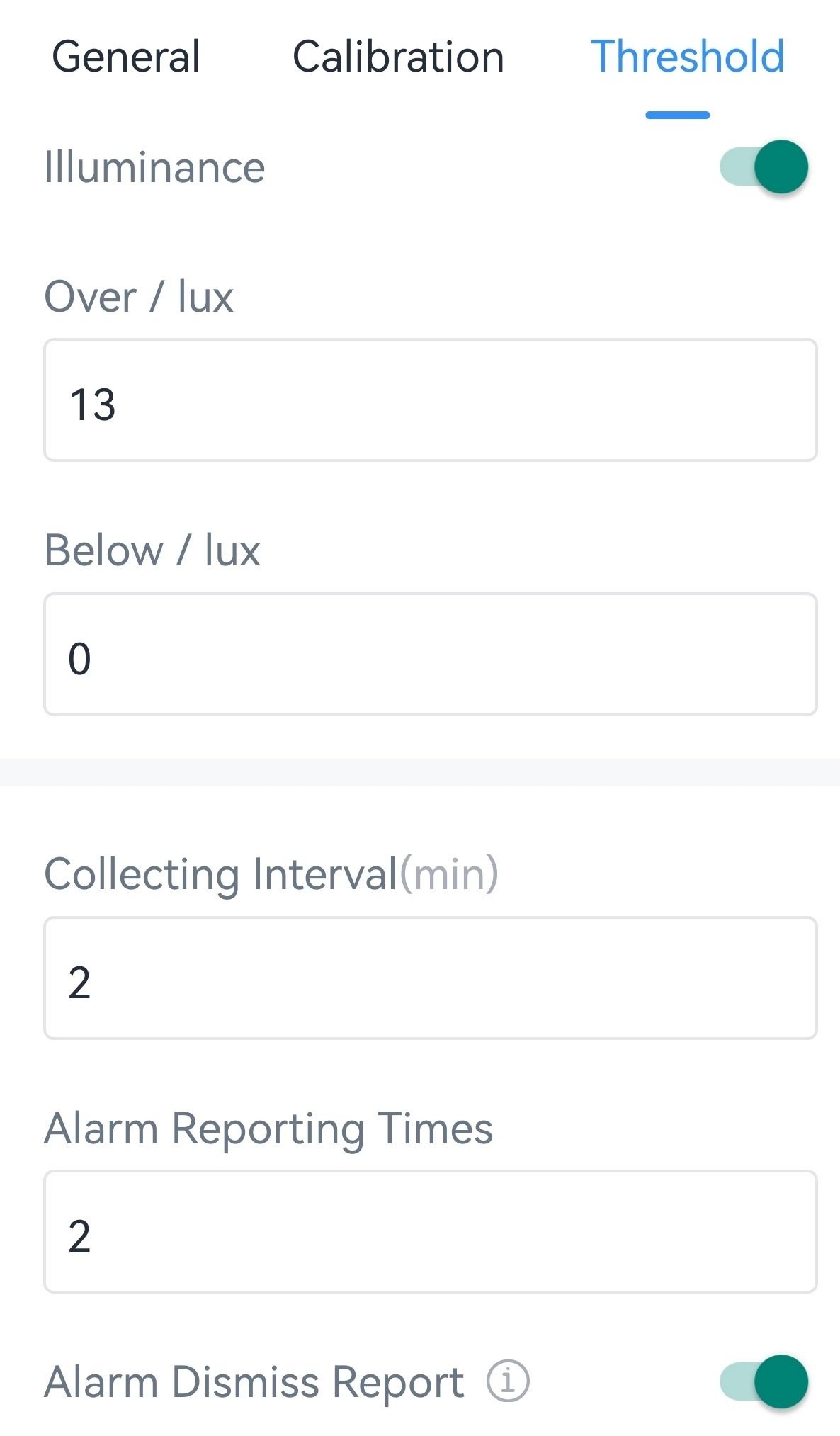Disable the Alarm Dismiss Report switch
The image size is (840, 1436).
pos(764,1381)
